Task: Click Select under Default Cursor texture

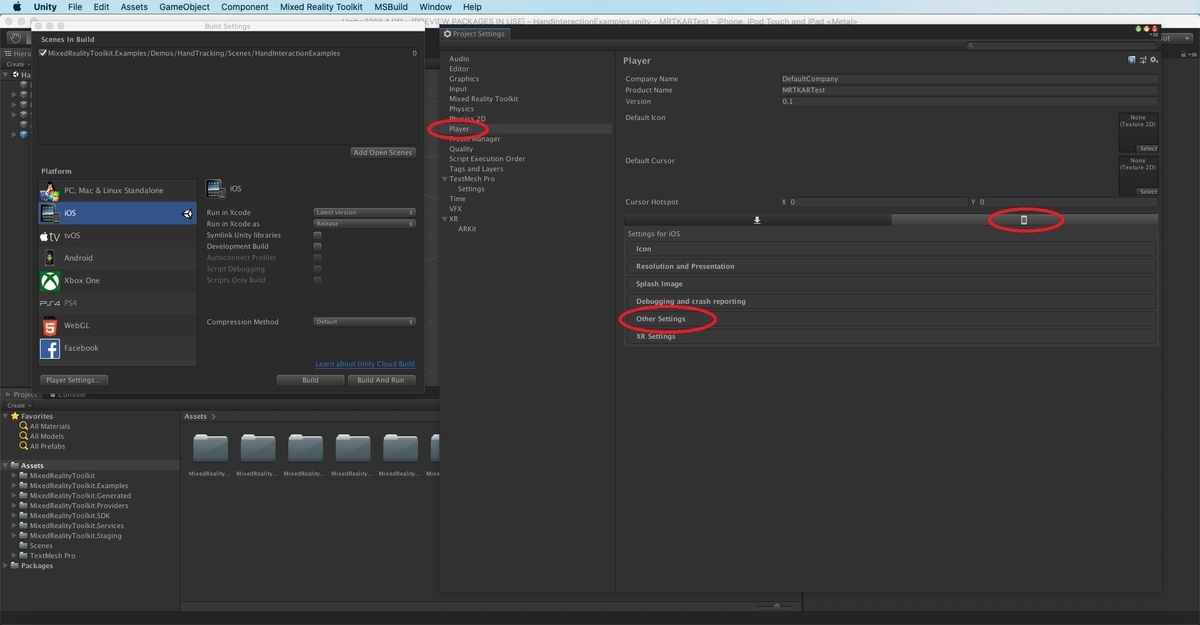Action: (x=1148, y=191)
